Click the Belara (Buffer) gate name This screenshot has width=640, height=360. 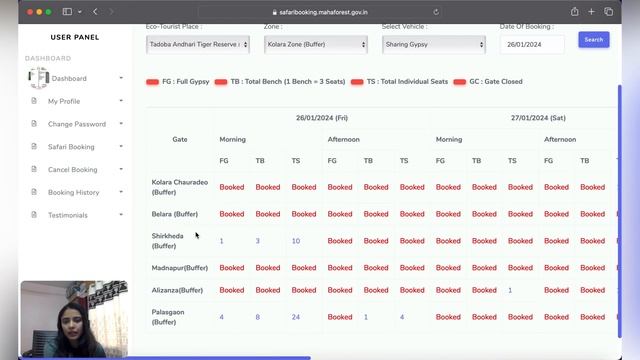[x=175, y=214]
